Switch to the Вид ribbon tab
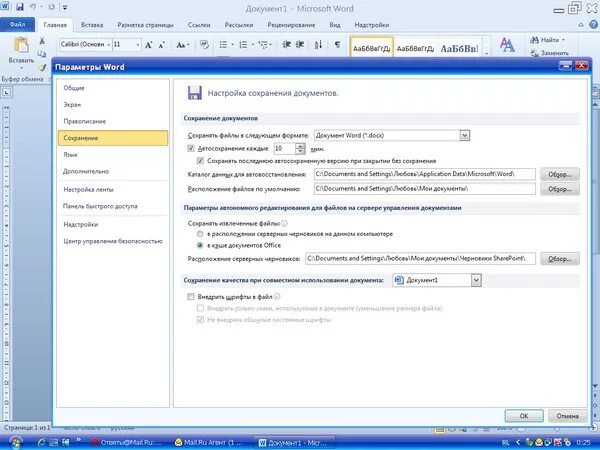The height and width of the screenshot is (450, 600). pyautogui.click(x=335, y=25)
